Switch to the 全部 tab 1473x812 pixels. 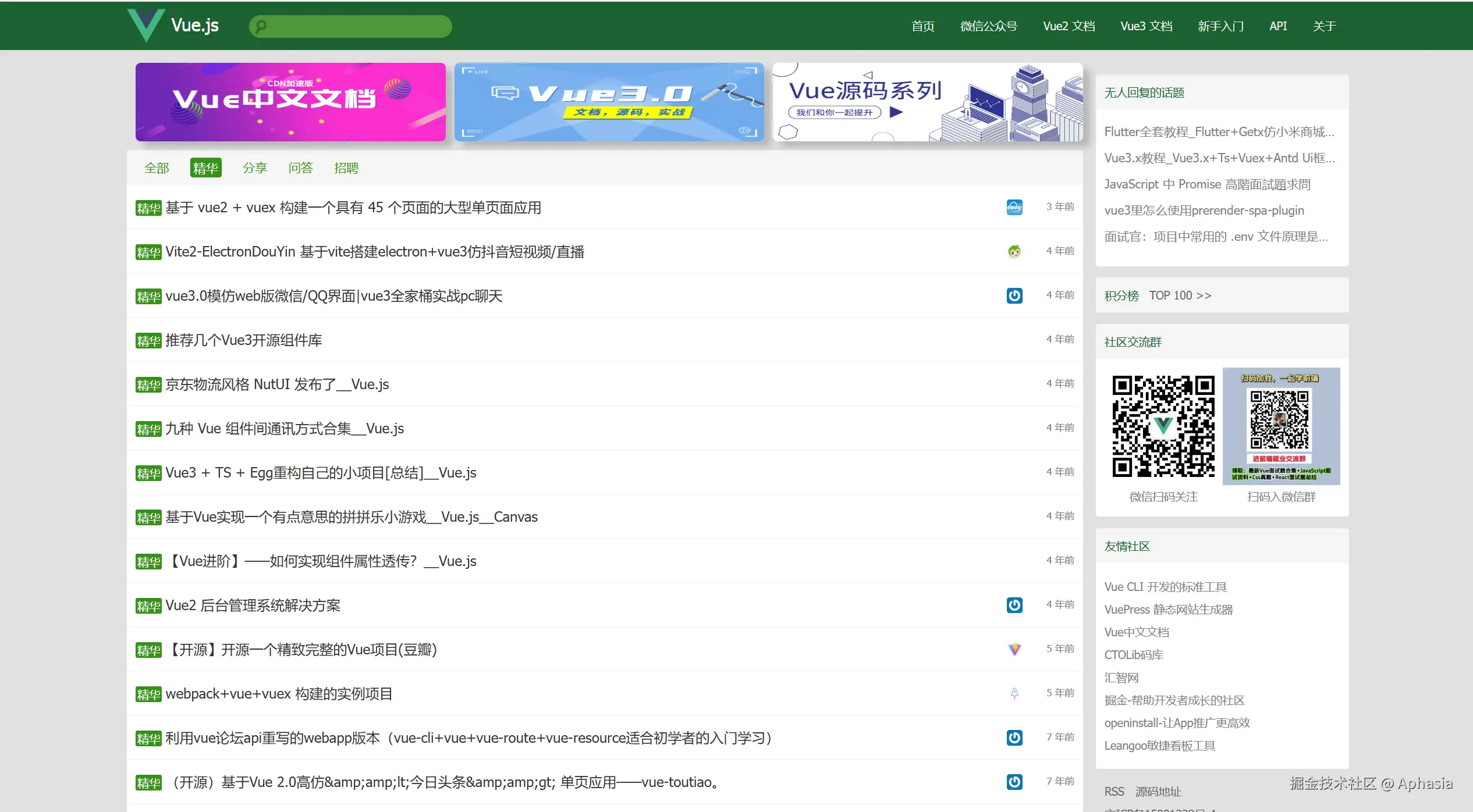(157, 168)
